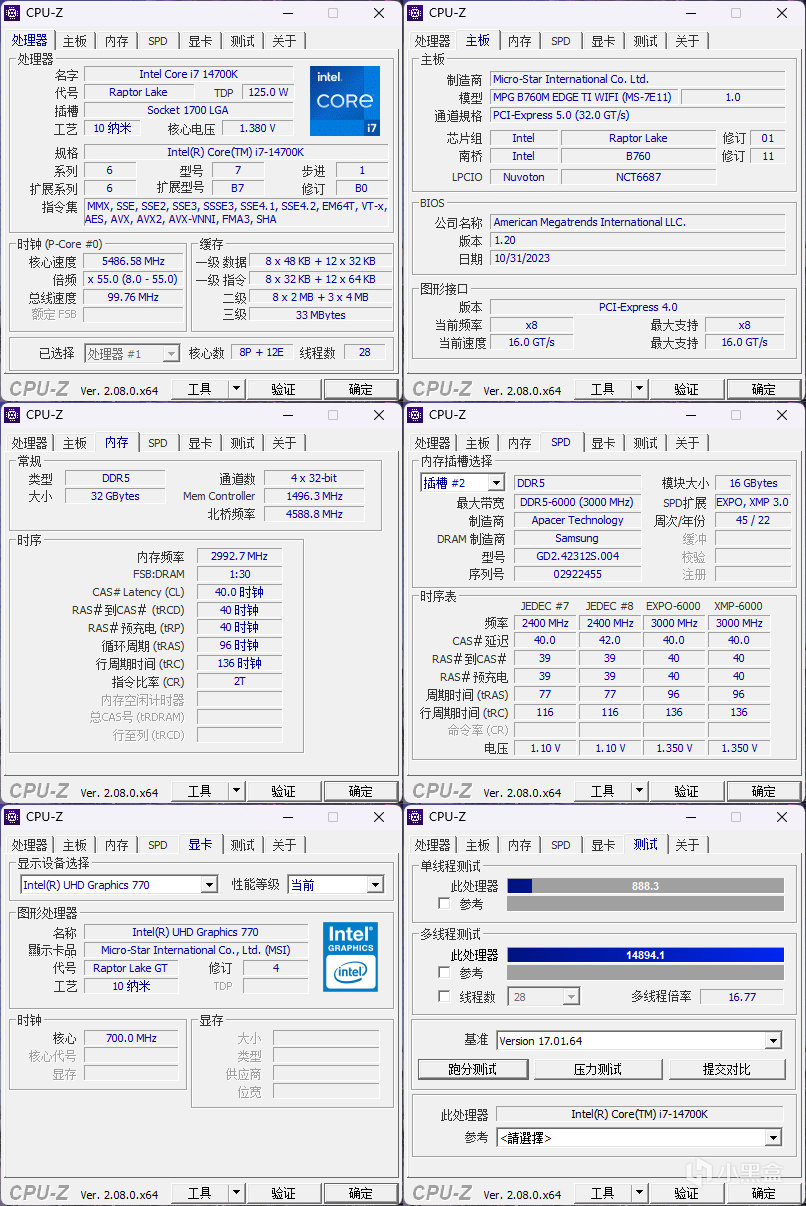Click 验证 in the processor info window
The image size is (806, 1206).
pos(283,389)
